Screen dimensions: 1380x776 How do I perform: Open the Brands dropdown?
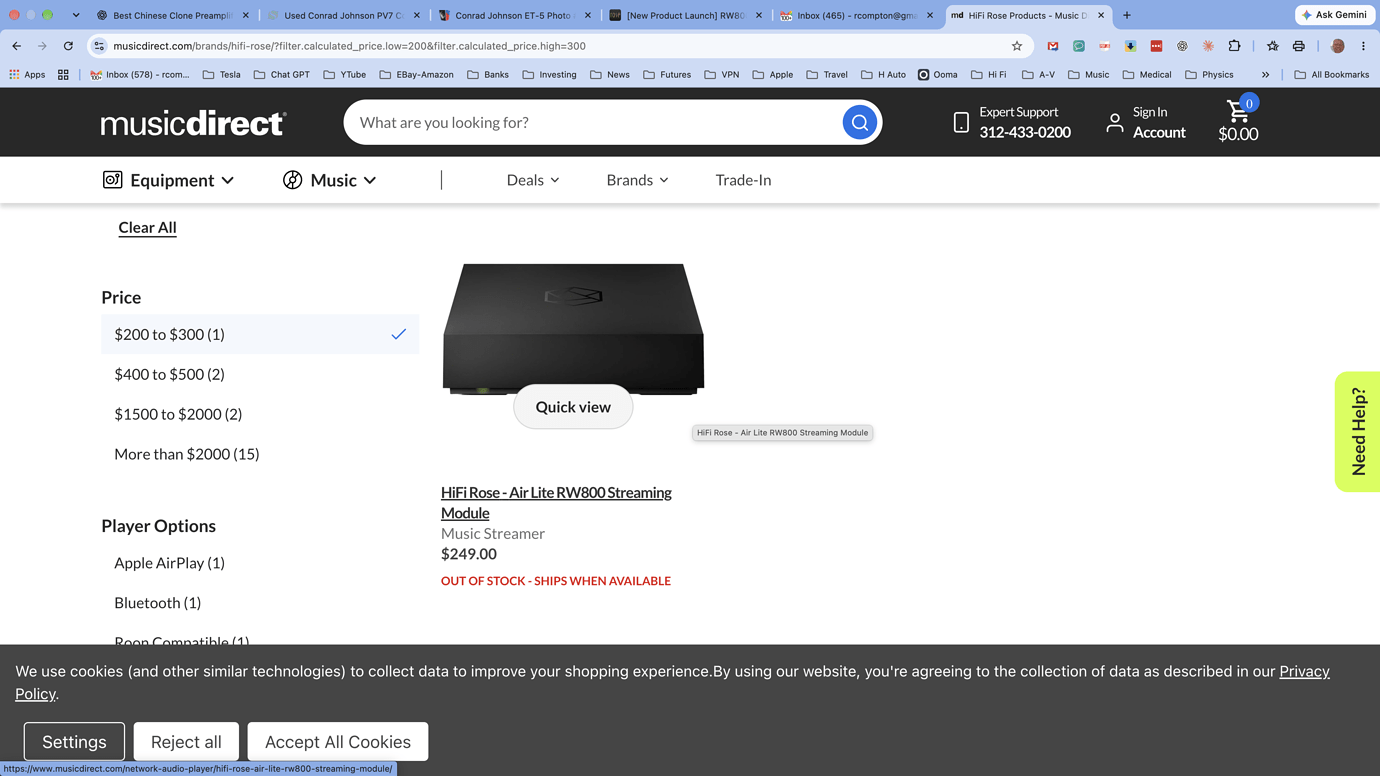(x=637, y=180)
